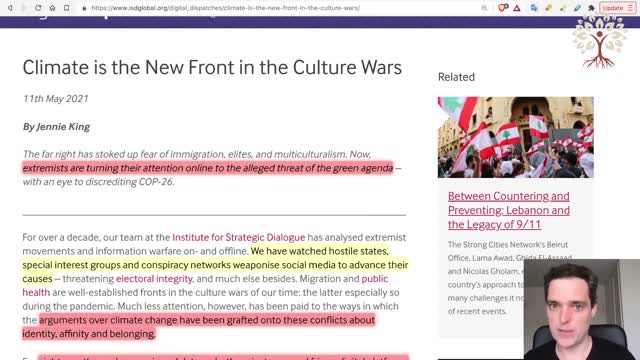
Task: Bookmark this page
Action: [x=67, y=8]
